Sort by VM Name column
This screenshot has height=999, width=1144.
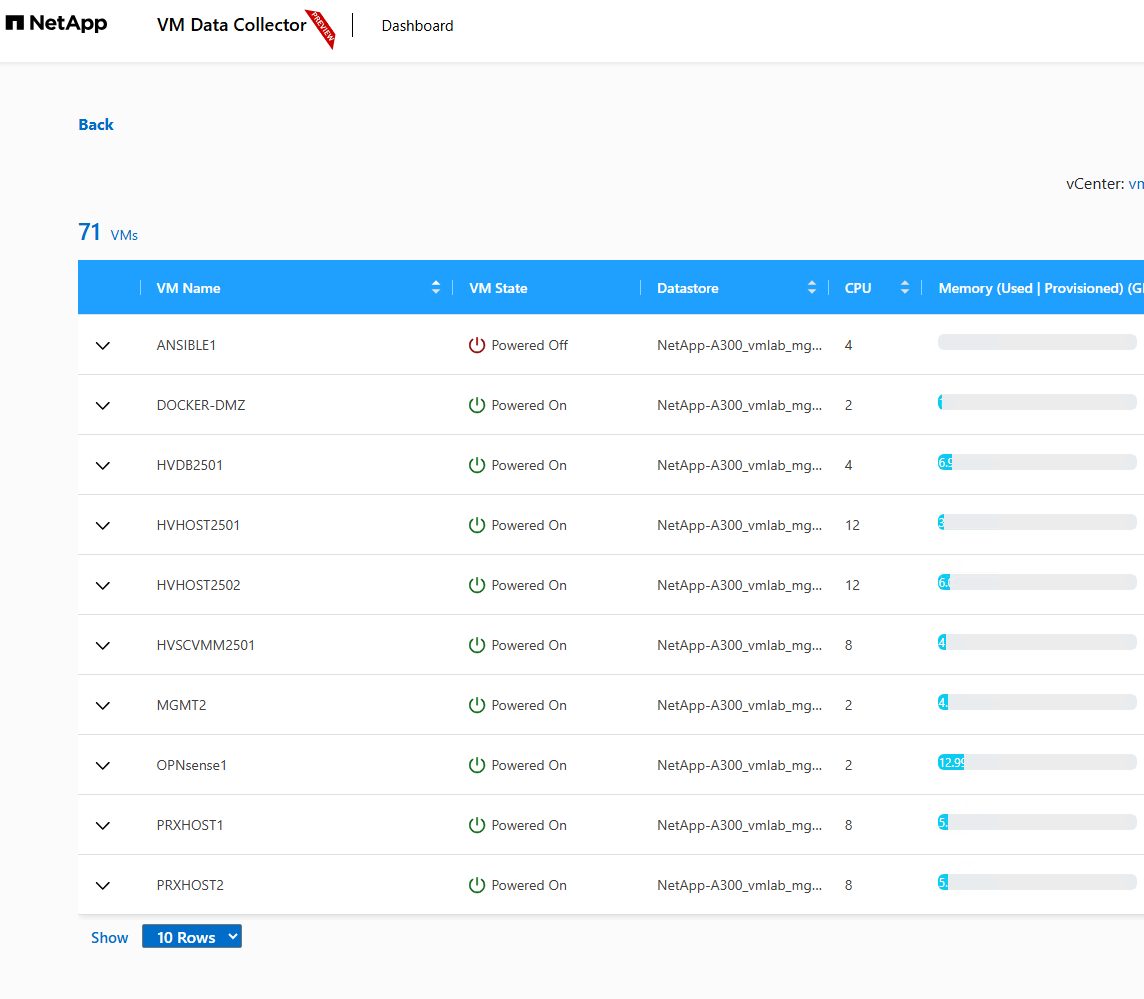(x=436, y=288)
